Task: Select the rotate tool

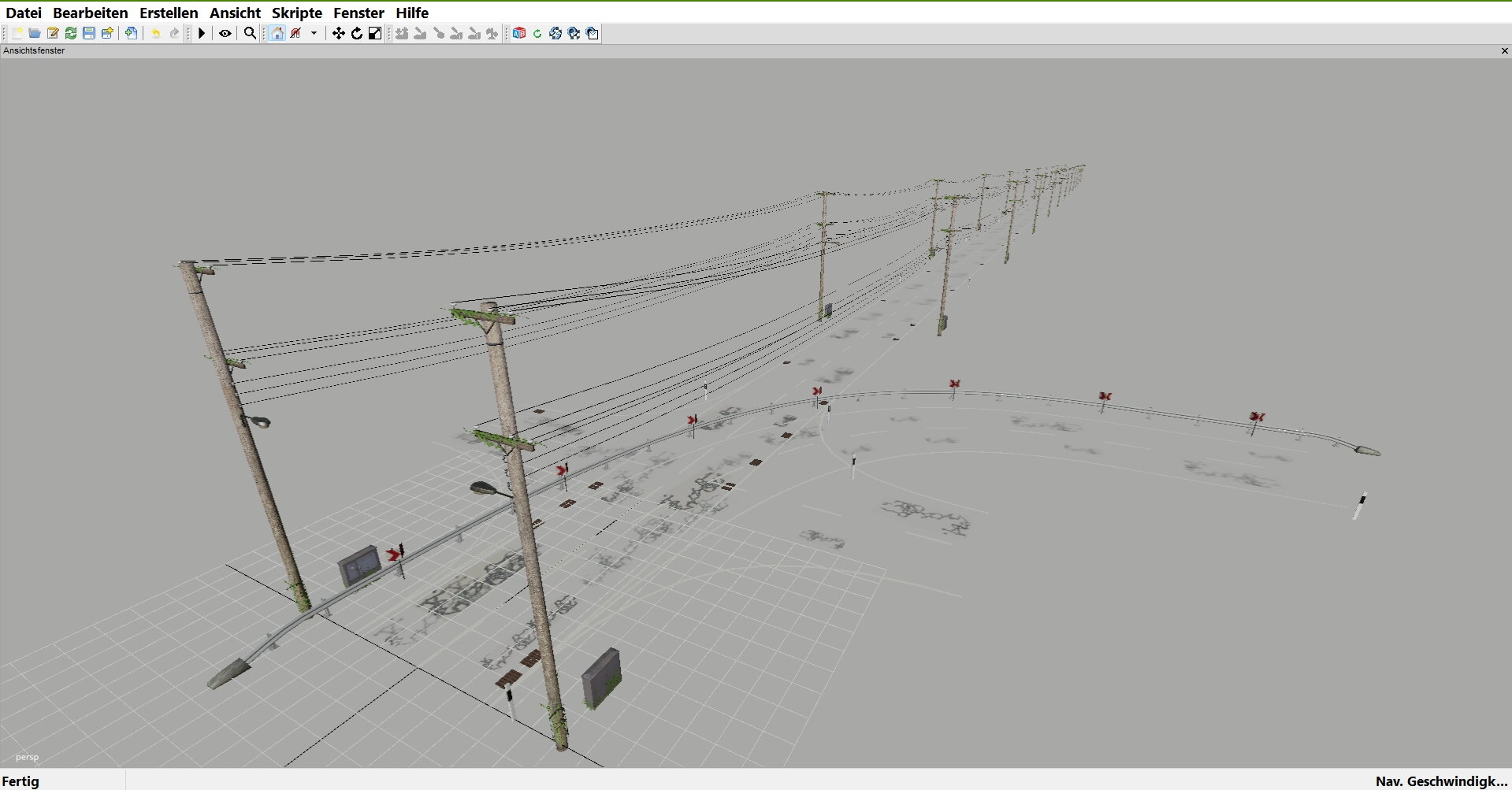Action: pos(357,33)
